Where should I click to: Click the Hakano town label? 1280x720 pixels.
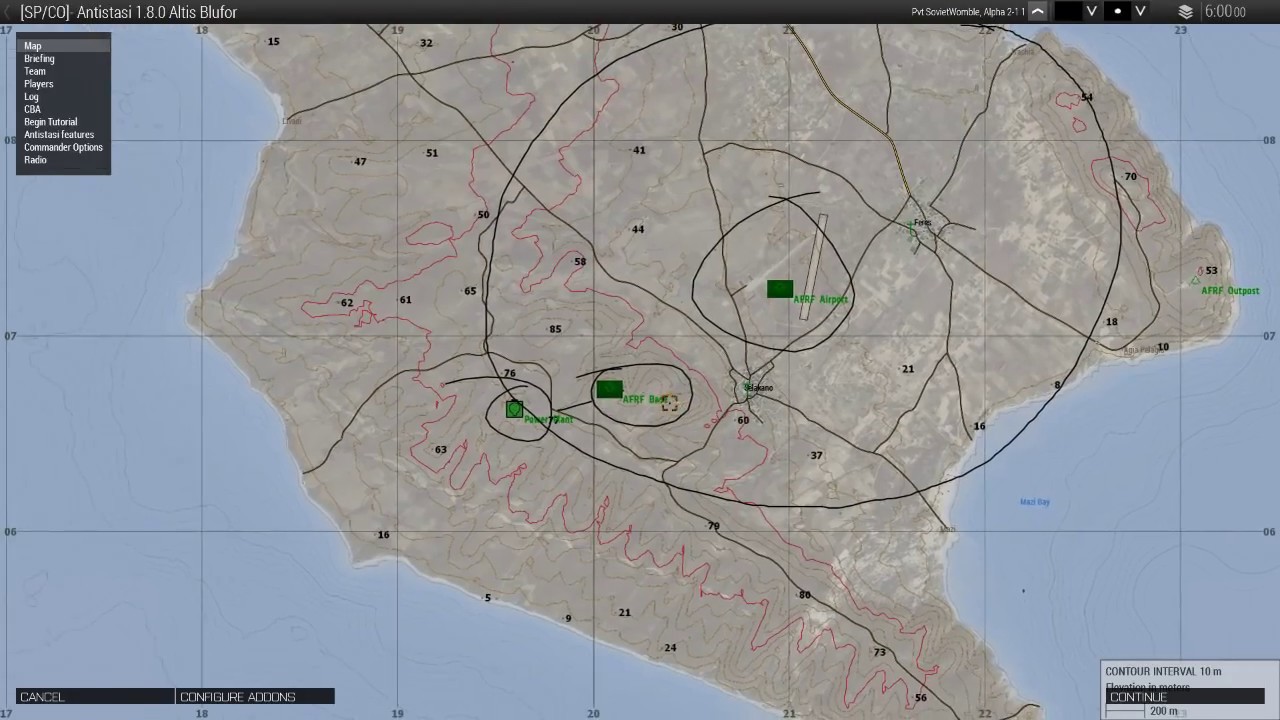[x=760, y=388]
